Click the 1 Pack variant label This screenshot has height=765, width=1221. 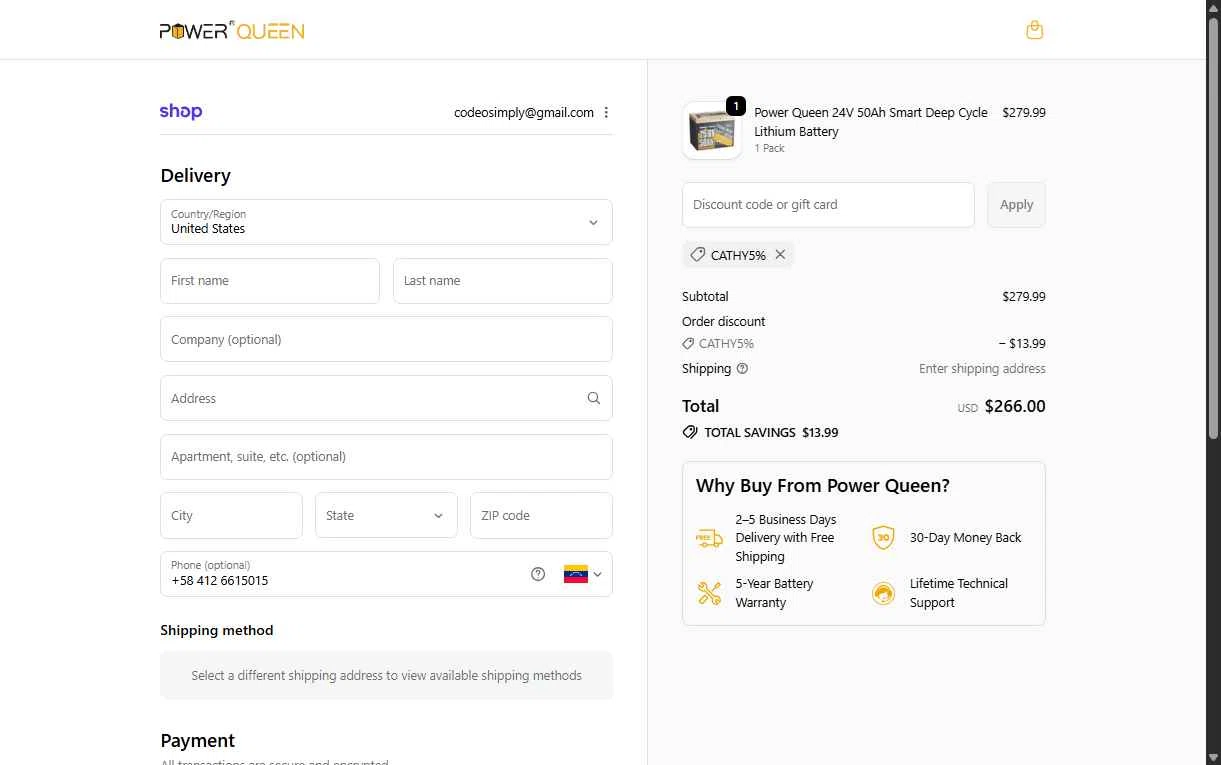coord(769,148)
